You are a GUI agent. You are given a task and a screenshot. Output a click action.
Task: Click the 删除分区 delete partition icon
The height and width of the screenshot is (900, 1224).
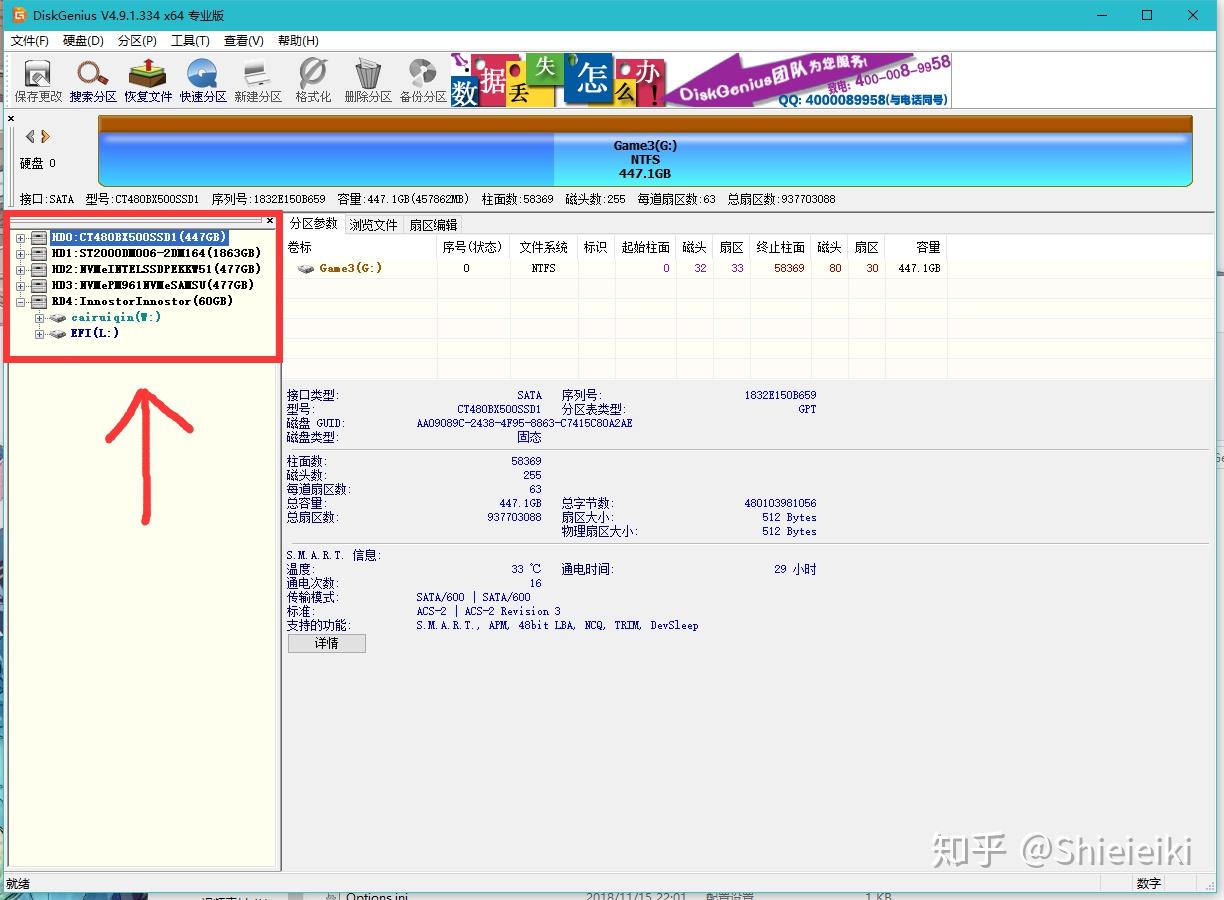coord(367,80)
